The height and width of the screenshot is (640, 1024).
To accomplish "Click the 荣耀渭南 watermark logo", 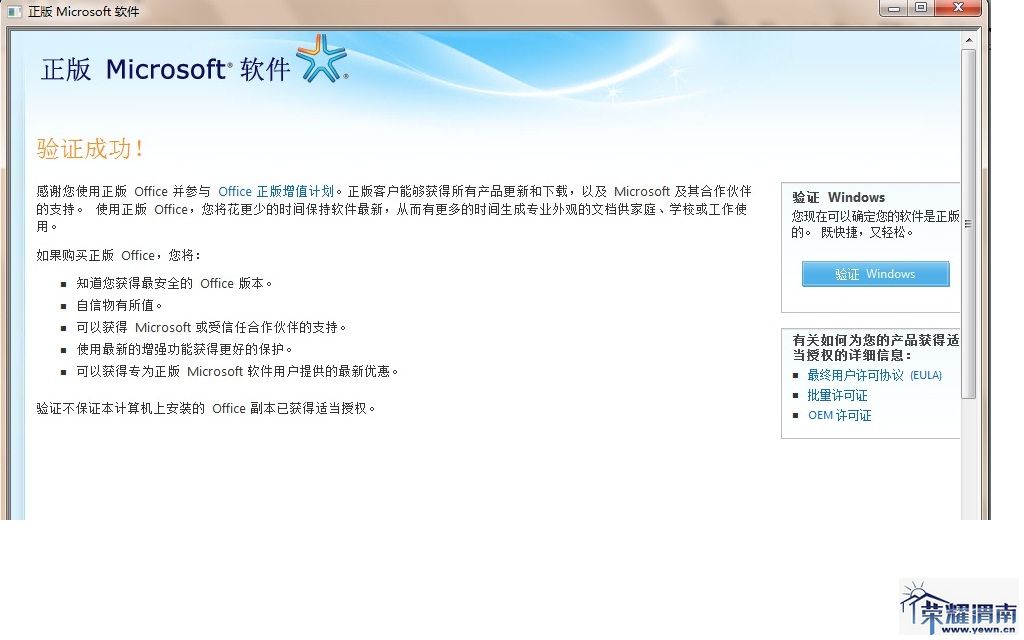I will pyautogui.click(x=958, y=608).
